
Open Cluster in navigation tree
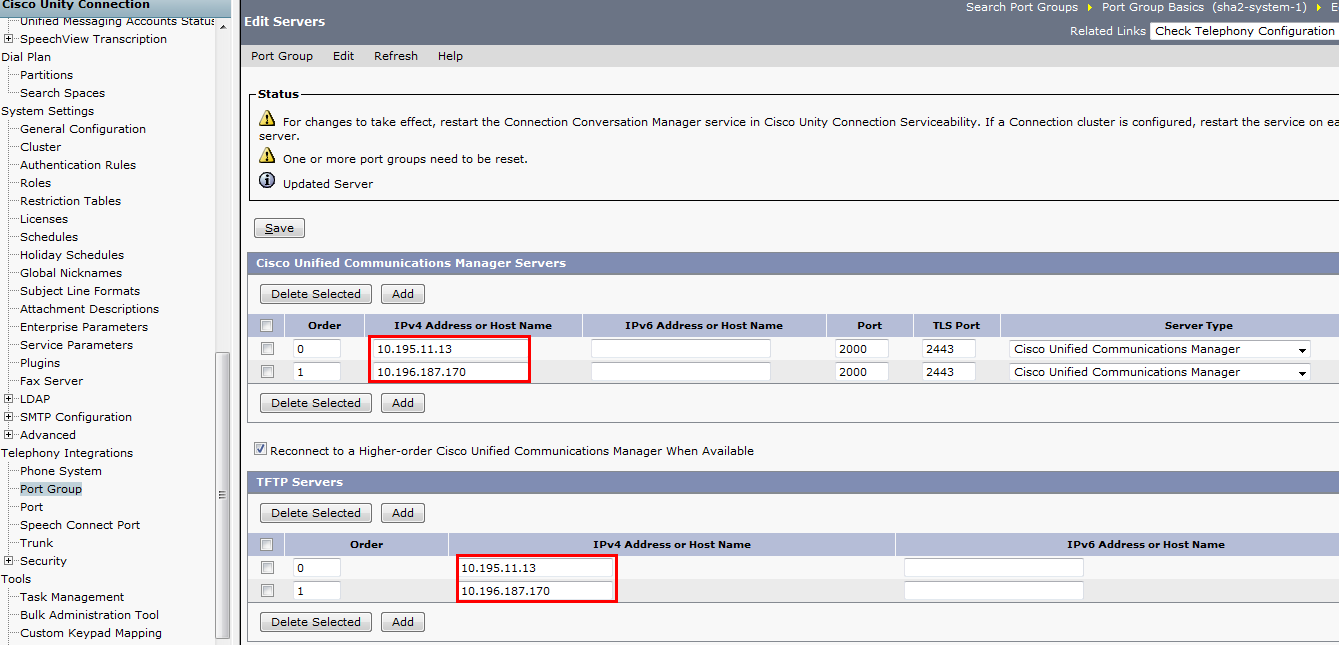40,147
